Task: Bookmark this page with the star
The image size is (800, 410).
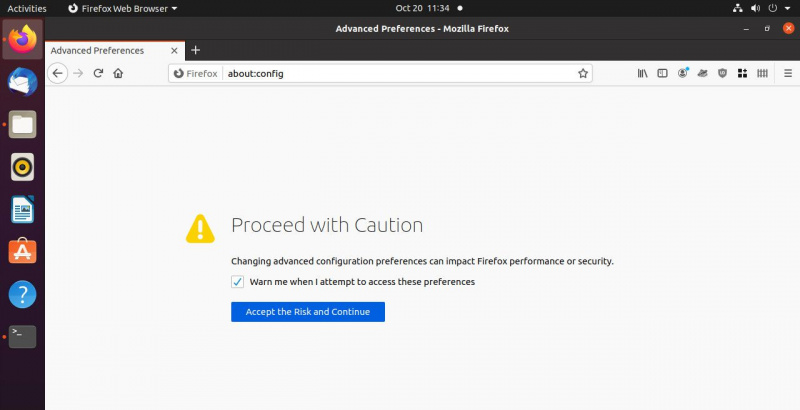Action: [583, 73]
